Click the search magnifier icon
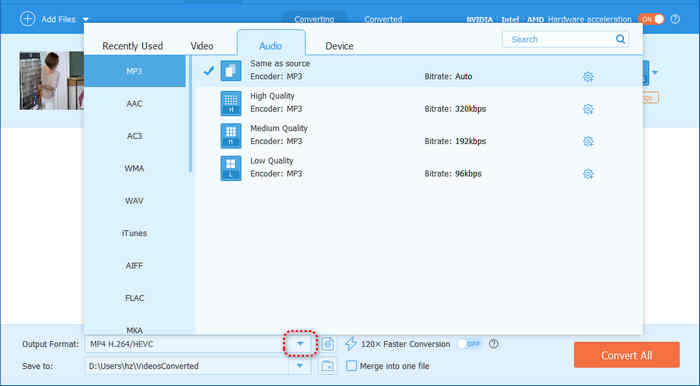The image size is (700, 386). click(x=621, y=39)
